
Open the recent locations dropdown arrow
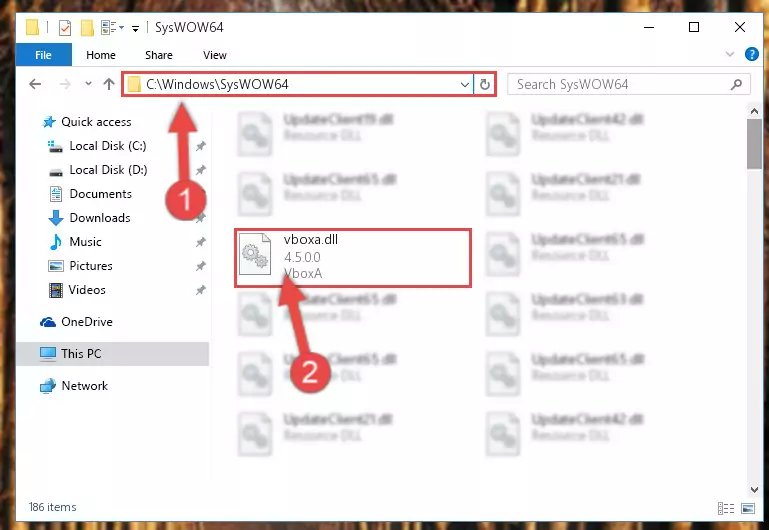click(88, 84)
